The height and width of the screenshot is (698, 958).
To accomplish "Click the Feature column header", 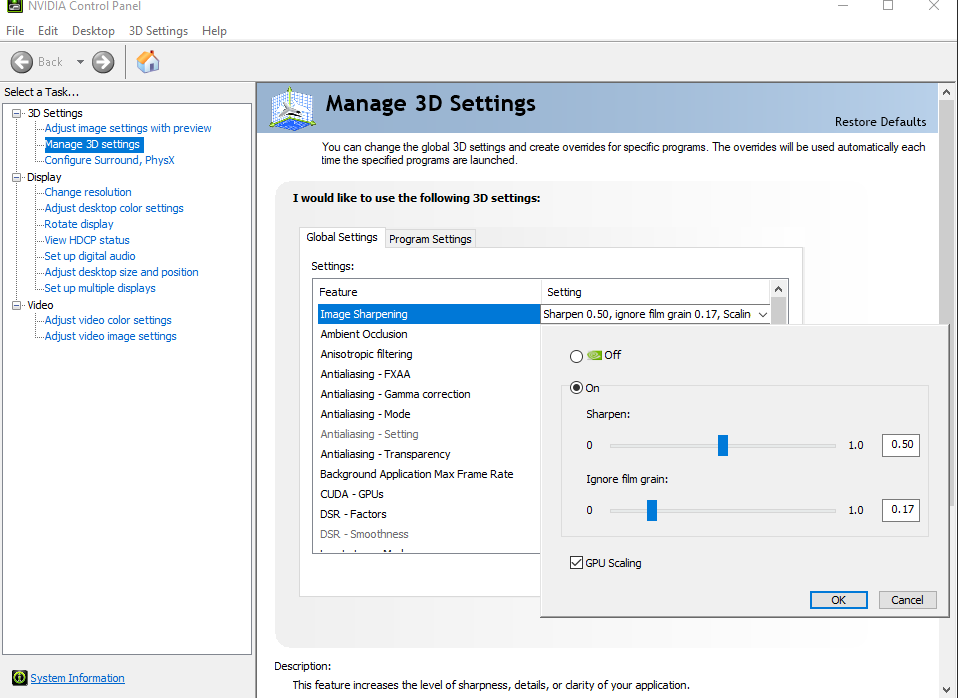I will [427, 292].
